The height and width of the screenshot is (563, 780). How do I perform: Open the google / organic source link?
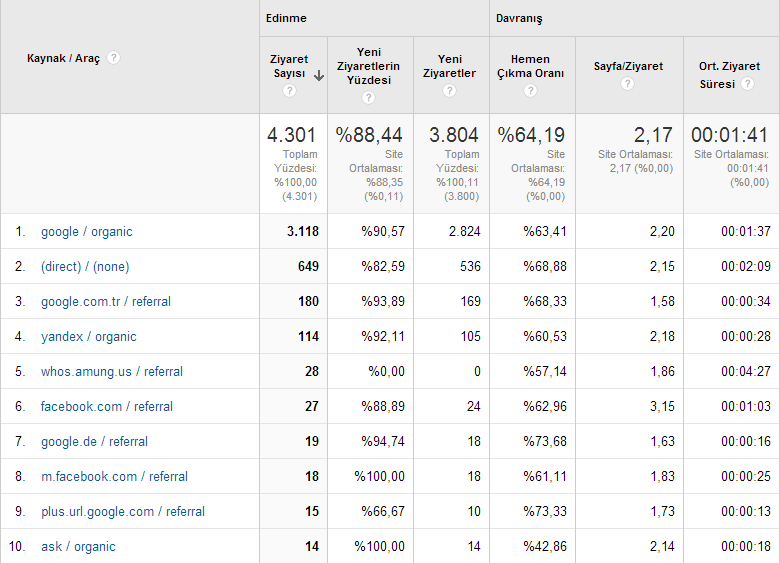[87, 232]
